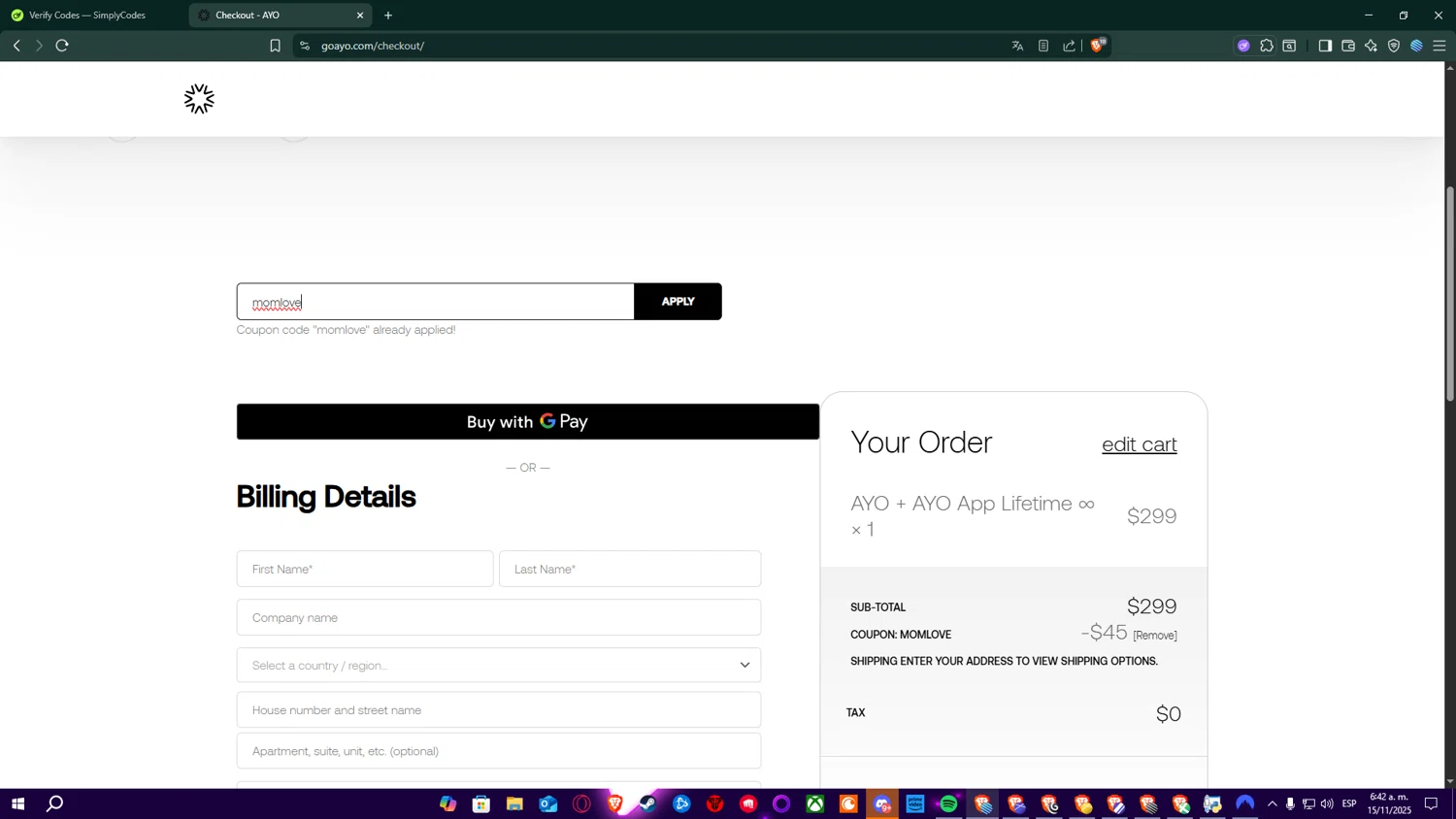Close the Checkout - AYO tab
Screen dimensions: 1456x819
point(360,16)
